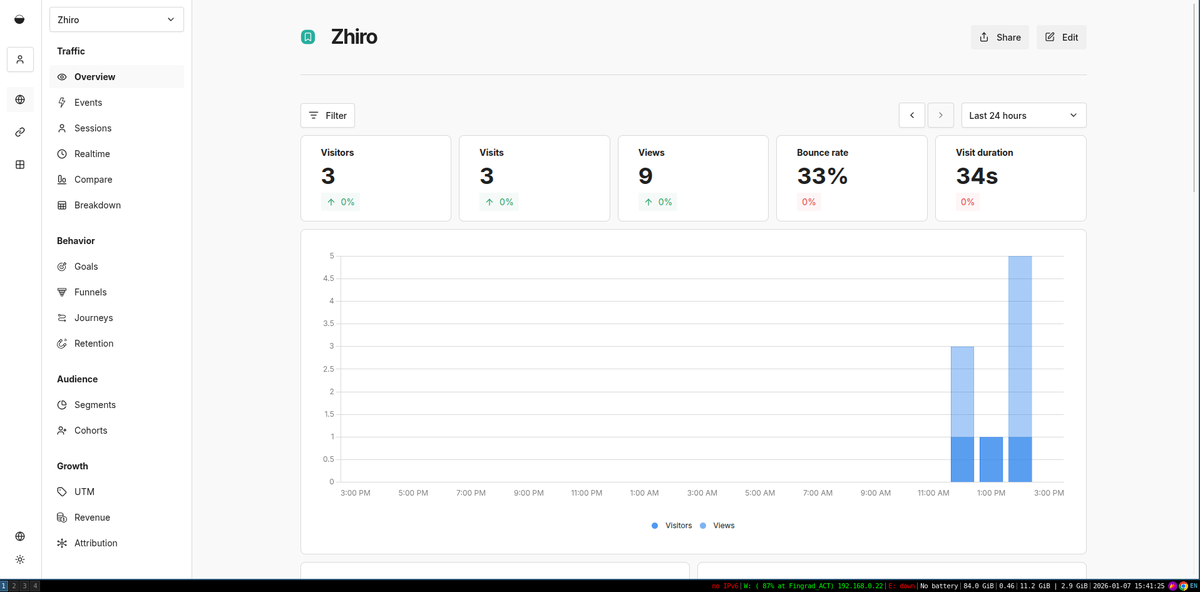
Task: Click the Views metric card showing 9
Action: (693, 178)
